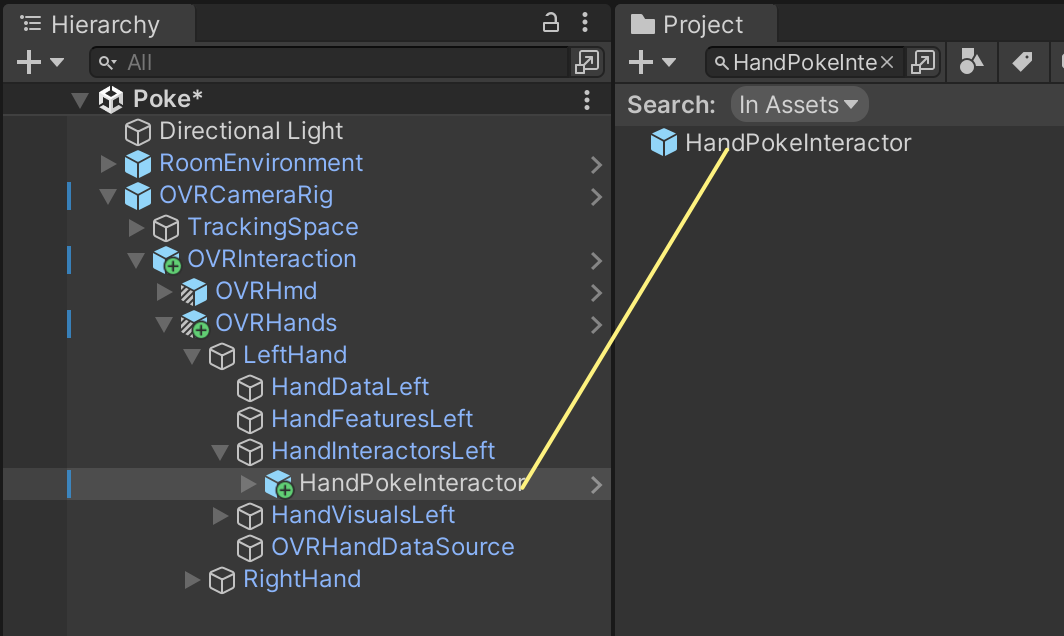The width and height of the screenshot is (1064, 636).
Task: Open the Search by Type filter icon
Action: coord(971,62)
